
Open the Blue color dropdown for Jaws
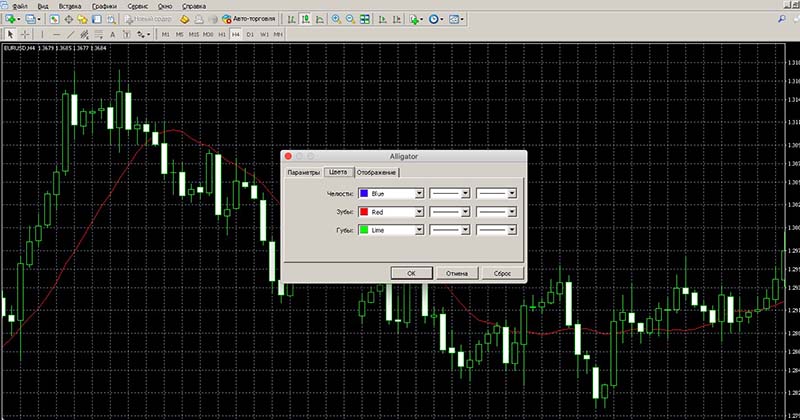(x=419, y=193)
